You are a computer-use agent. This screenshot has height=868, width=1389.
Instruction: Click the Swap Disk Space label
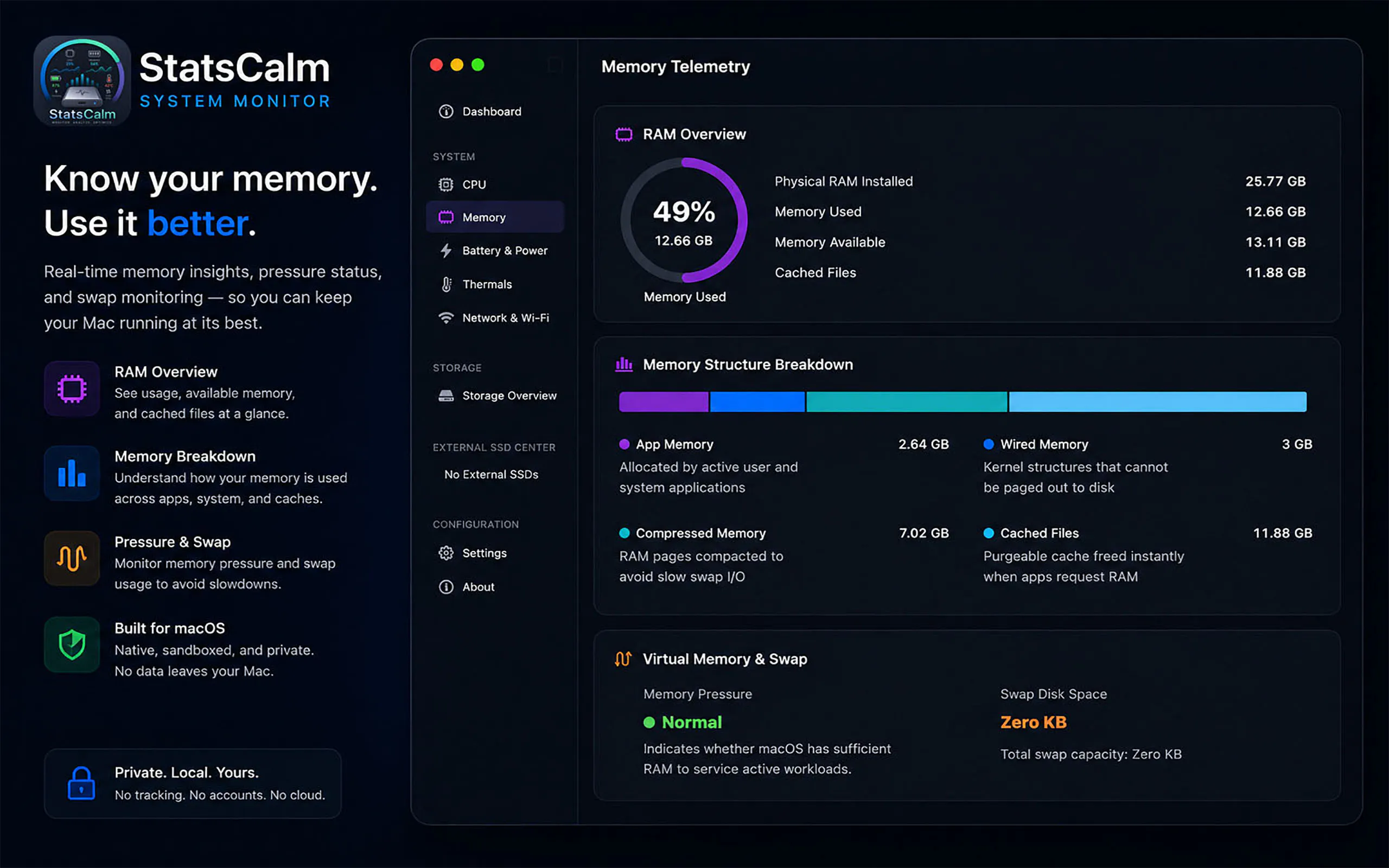click(1053, 694)
